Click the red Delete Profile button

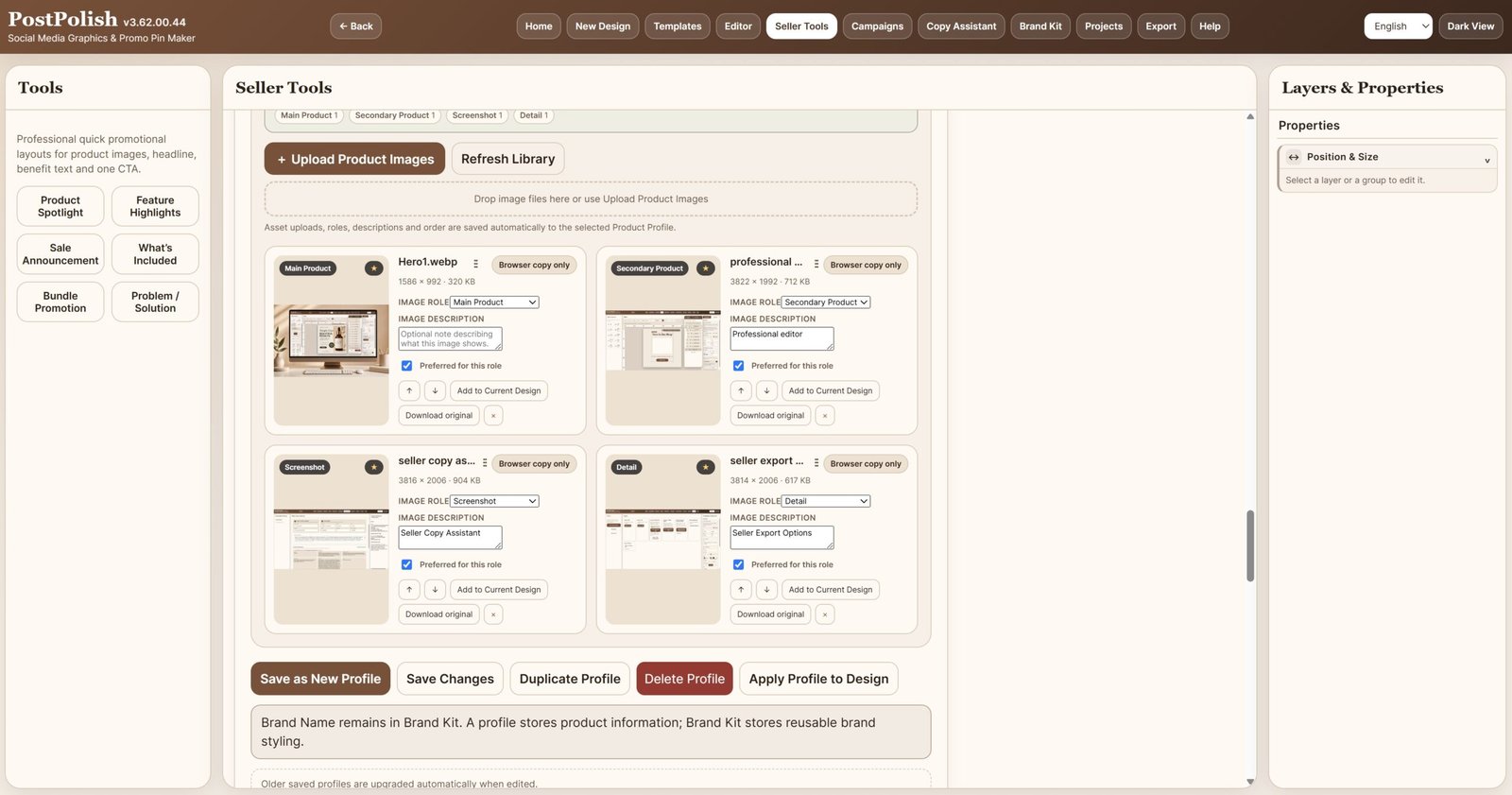coord(684,679)
